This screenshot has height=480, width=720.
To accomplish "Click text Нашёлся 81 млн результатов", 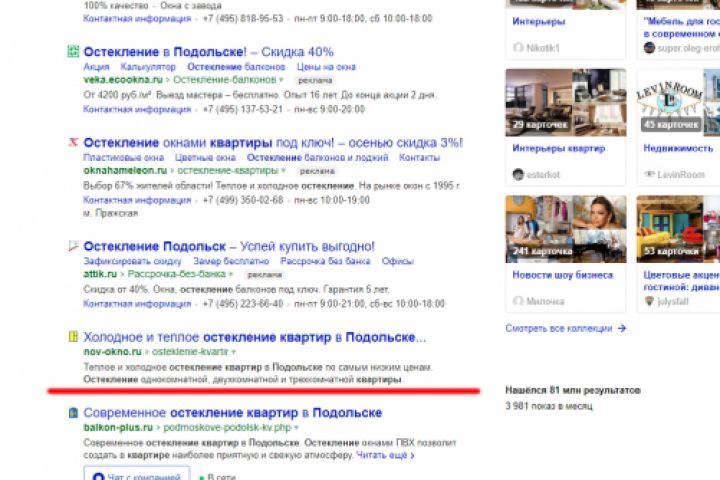I will 573,390.
